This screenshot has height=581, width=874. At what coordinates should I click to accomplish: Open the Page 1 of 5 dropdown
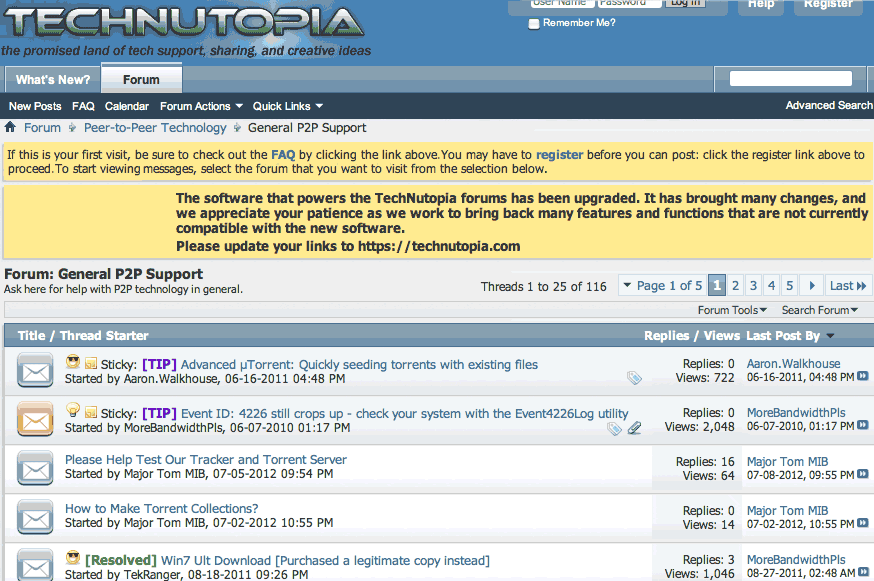point(662,286)
